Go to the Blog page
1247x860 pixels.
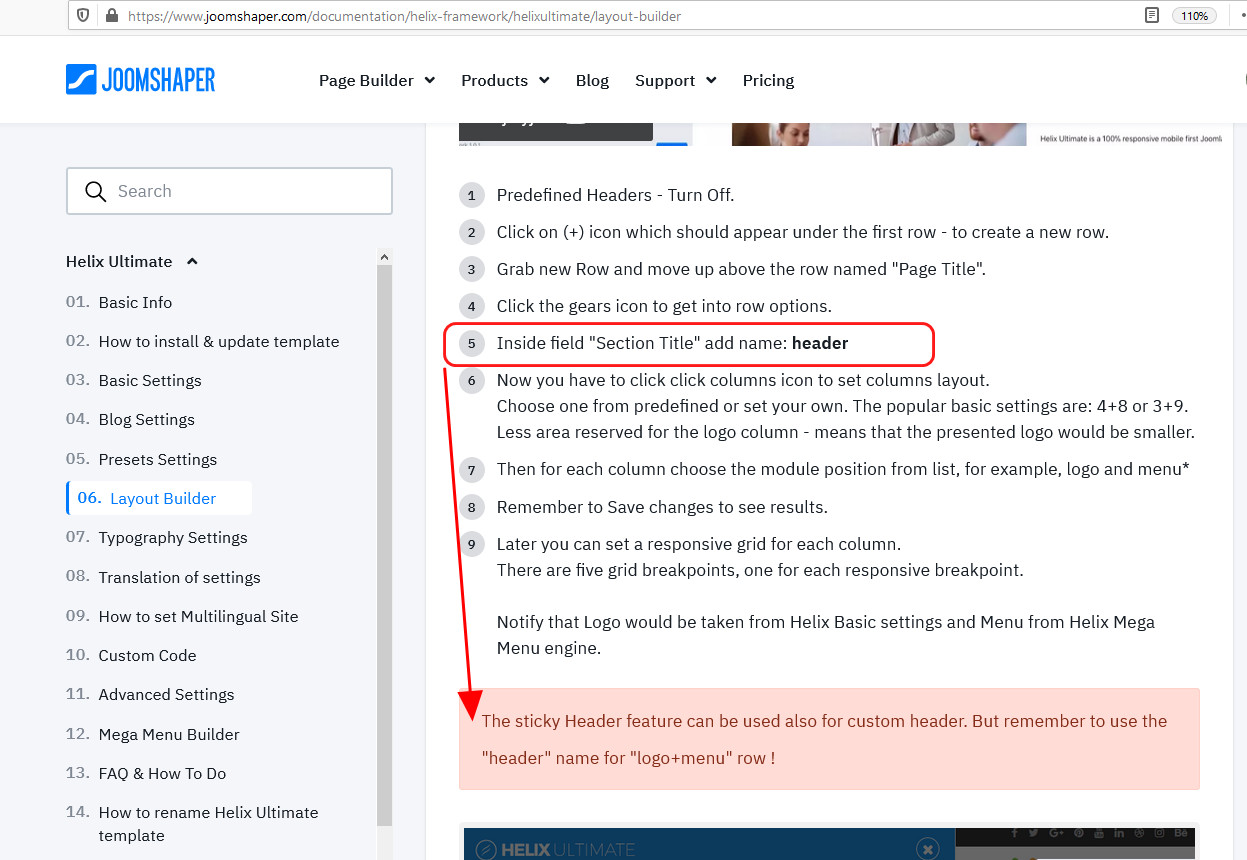(592, 80)
